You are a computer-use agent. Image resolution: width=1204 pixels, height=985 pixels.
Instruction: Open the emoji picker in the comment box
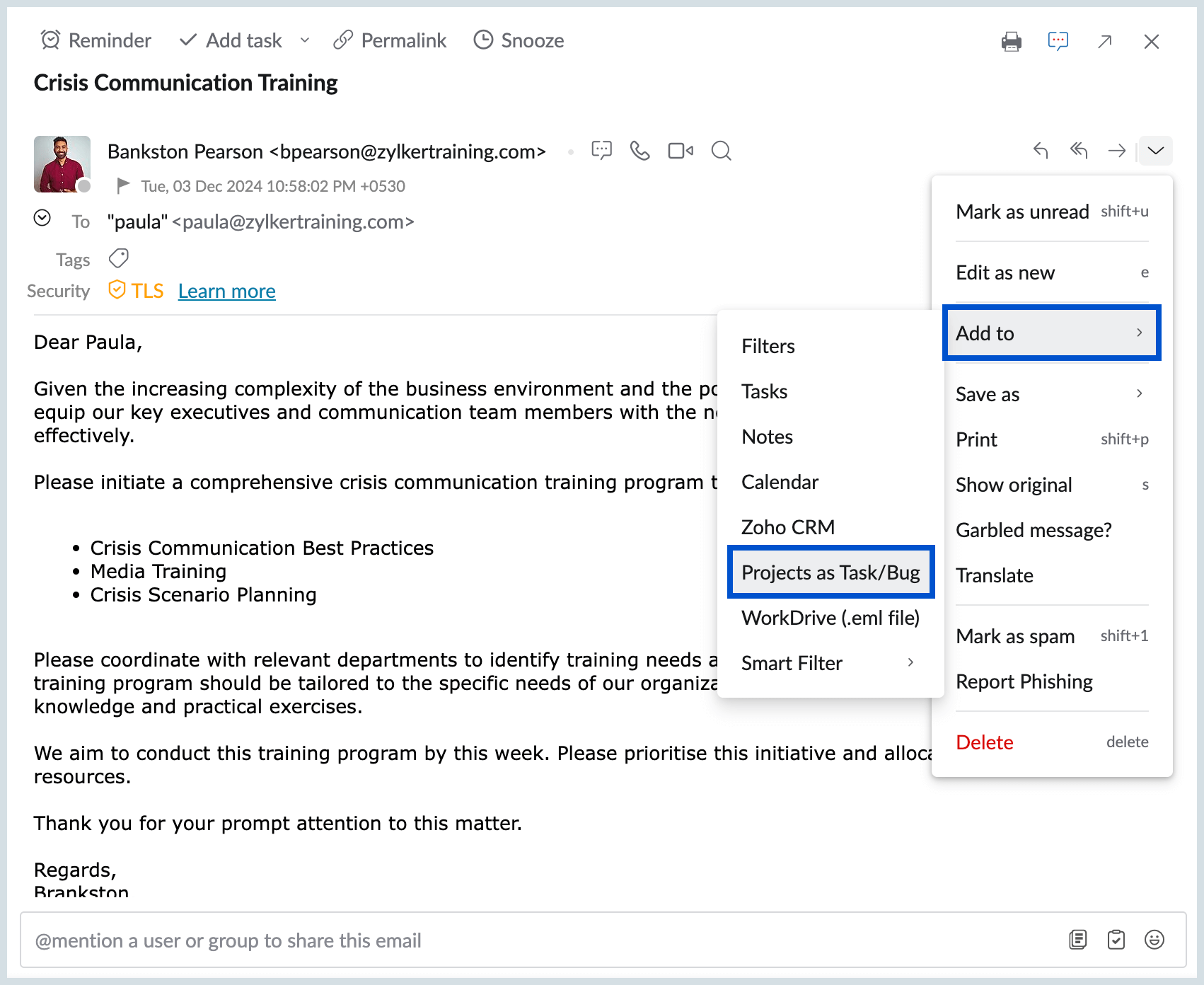click(x=1154, y=940)
